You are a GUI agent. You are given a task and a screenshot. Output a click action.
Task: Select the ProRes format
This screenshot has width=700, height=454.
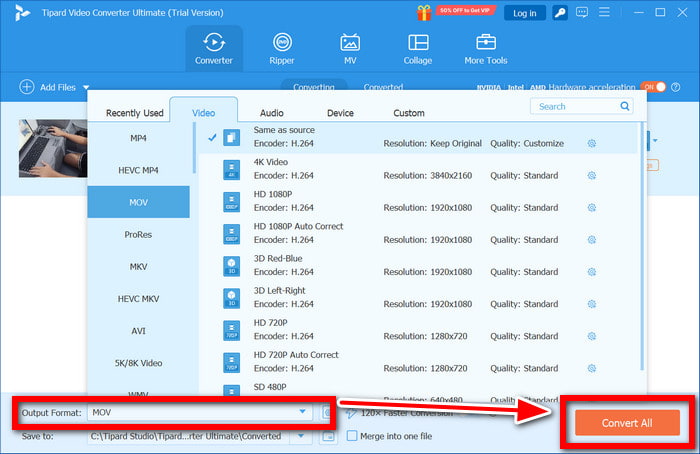pos(138,234)
